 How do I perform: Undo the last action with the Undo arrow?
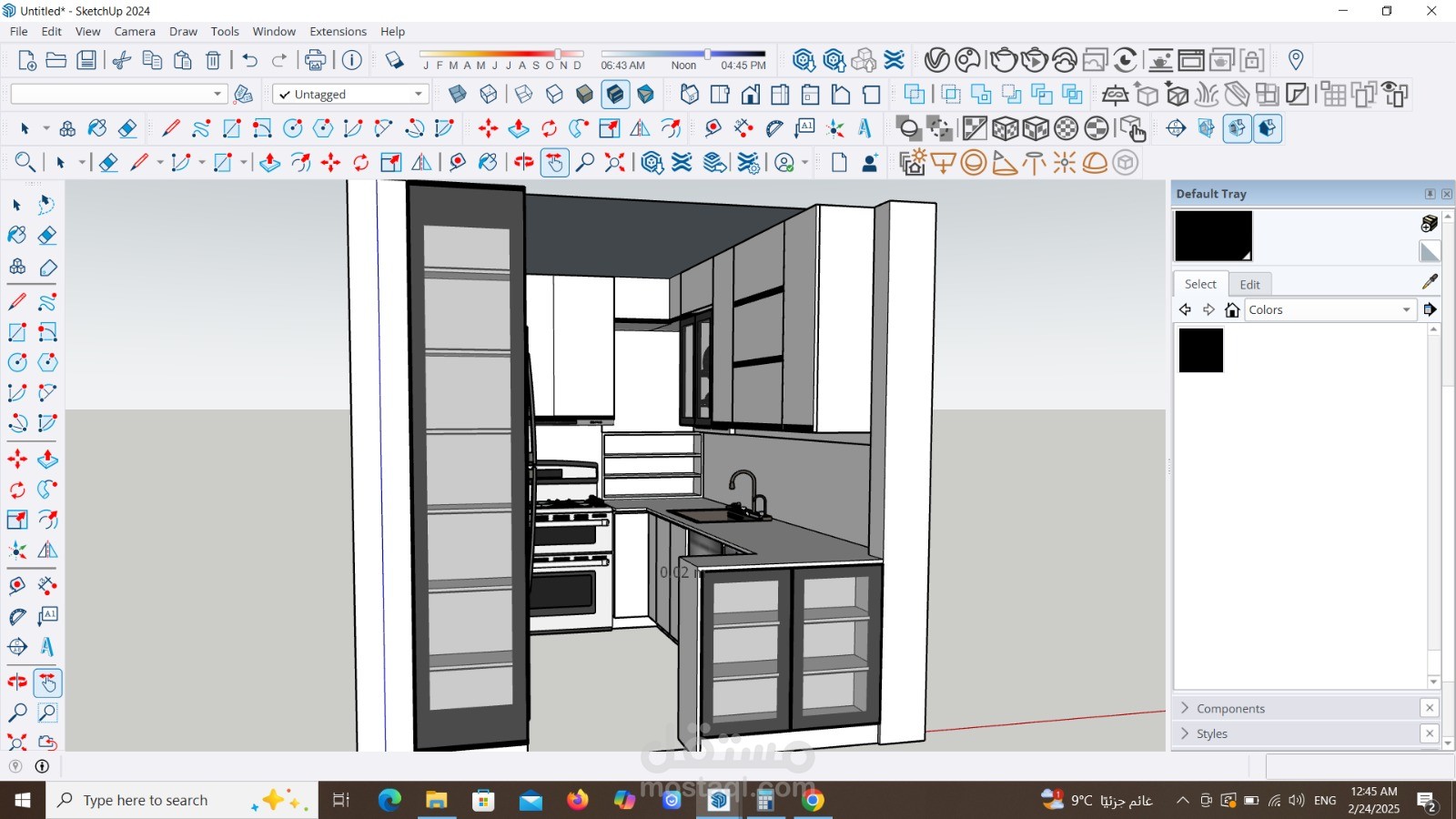(250, 60)
